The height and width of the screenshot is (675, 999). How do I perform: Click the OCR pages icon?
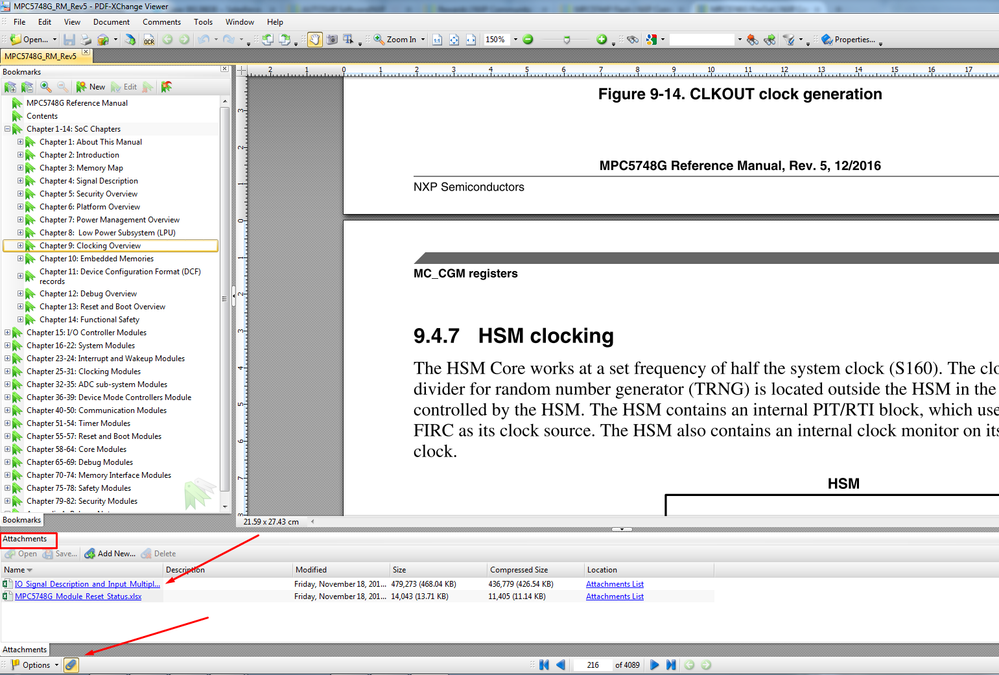[148, 40]
